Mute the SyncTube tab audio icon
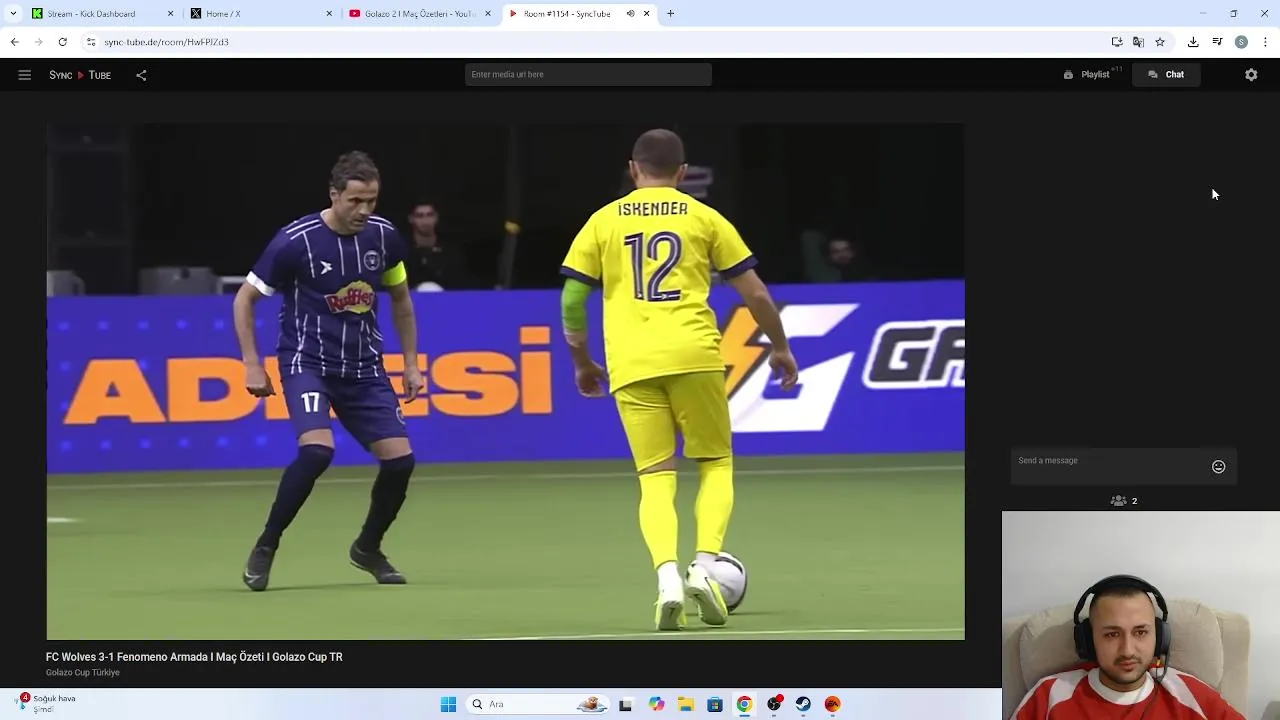The image size is (1280, 720). tap(630, 14)
